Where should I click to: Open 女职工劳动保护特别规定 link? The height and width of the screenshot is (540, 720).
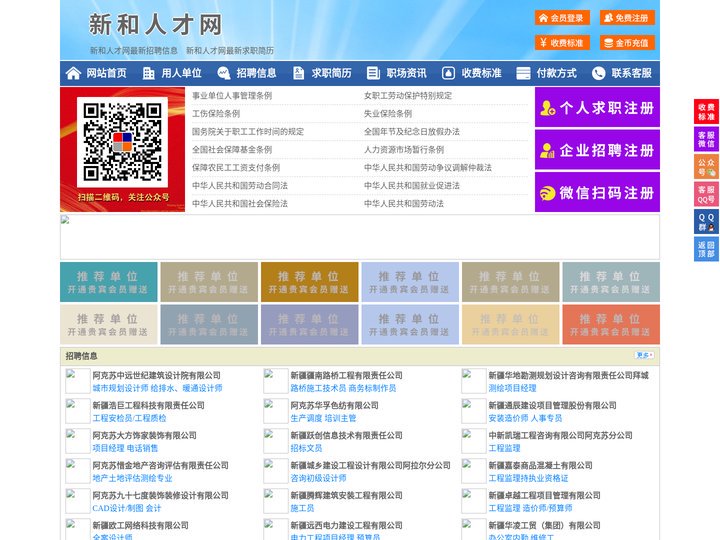pos(408,96)
